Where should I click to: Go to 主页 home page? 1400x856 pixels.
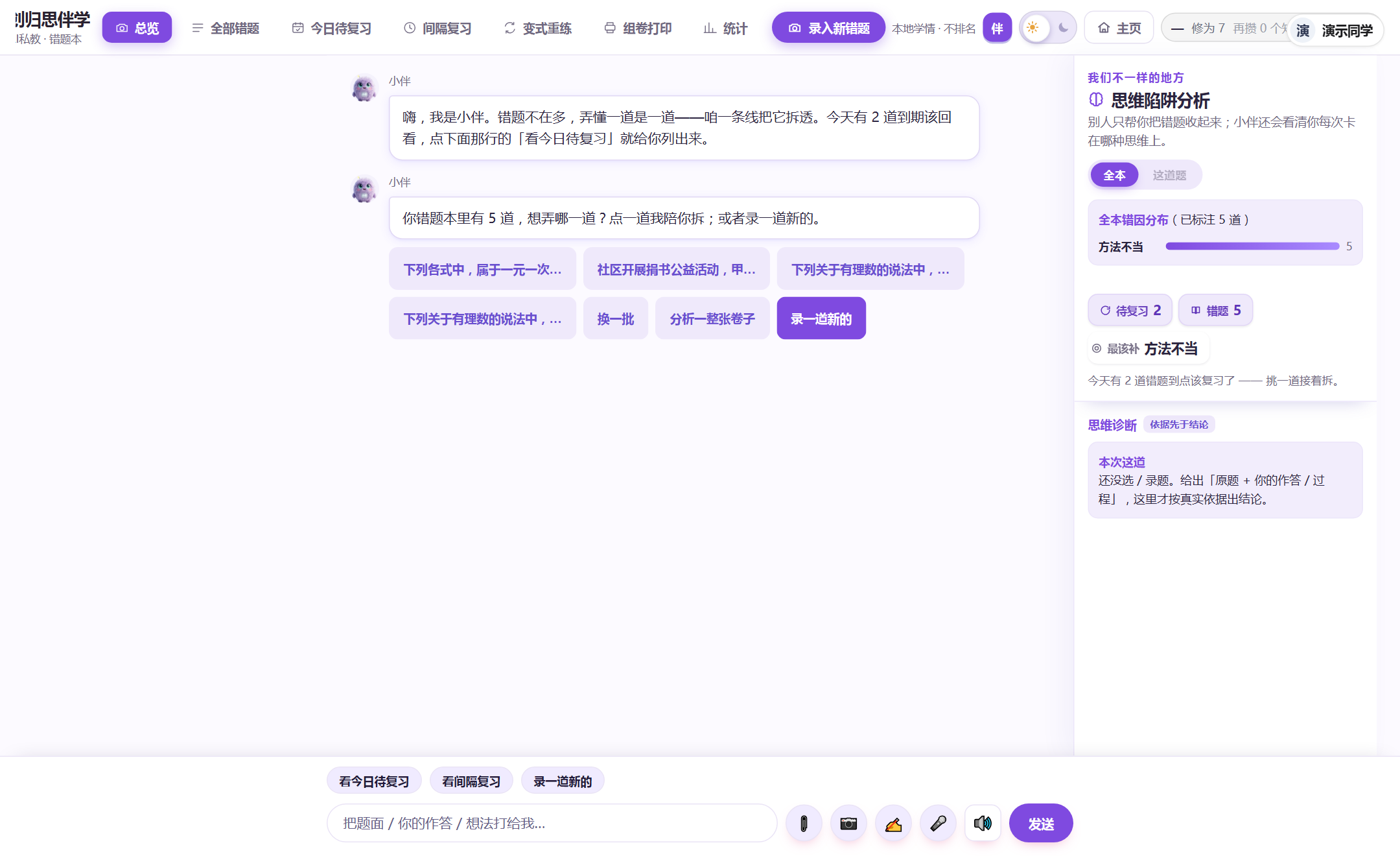coord(1119,28)
